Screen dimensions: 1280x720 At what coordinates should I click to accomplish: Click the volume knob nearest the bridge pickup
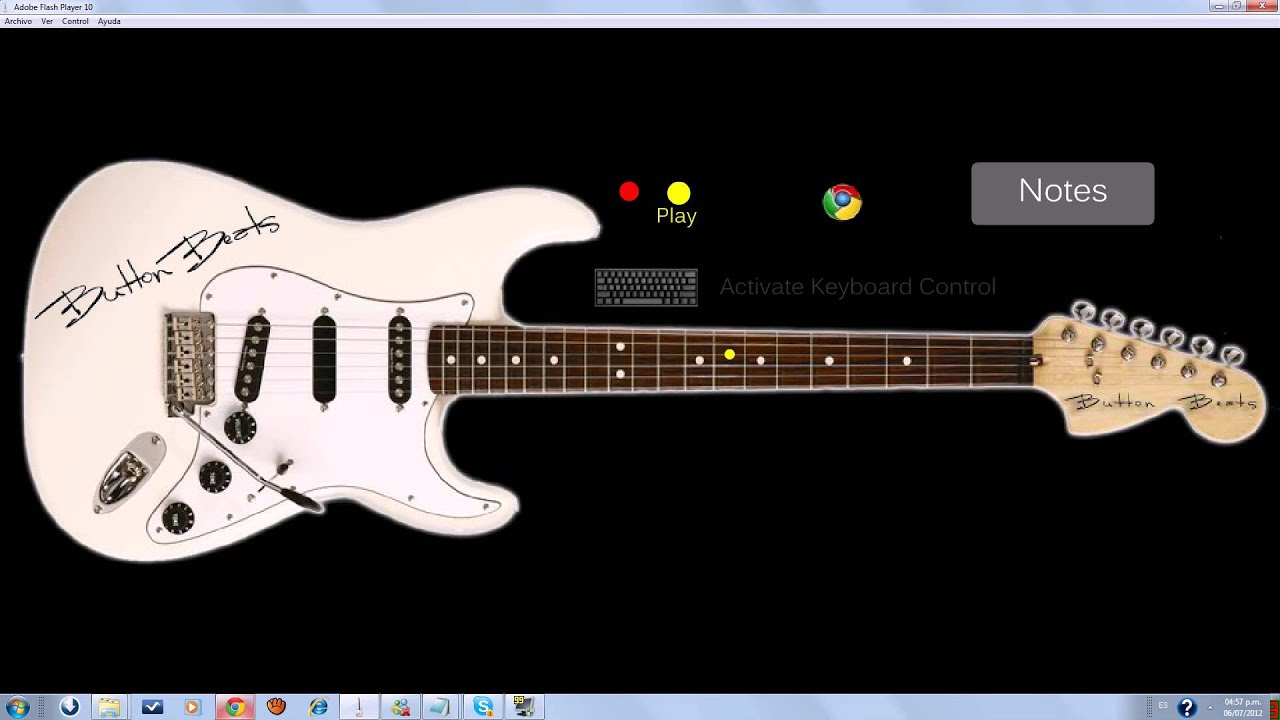240,427
